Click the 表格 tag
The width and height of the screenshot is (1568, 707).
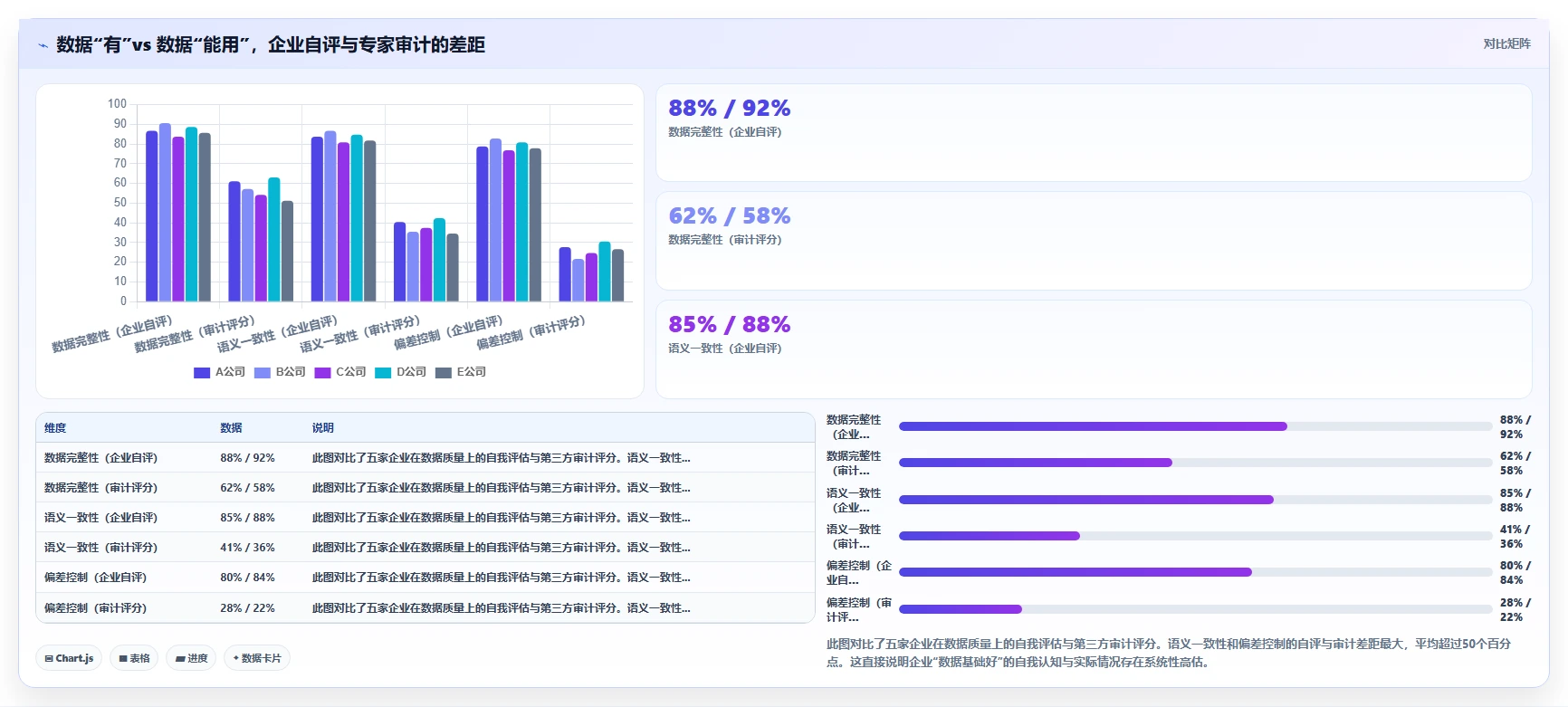pos(135,658)
